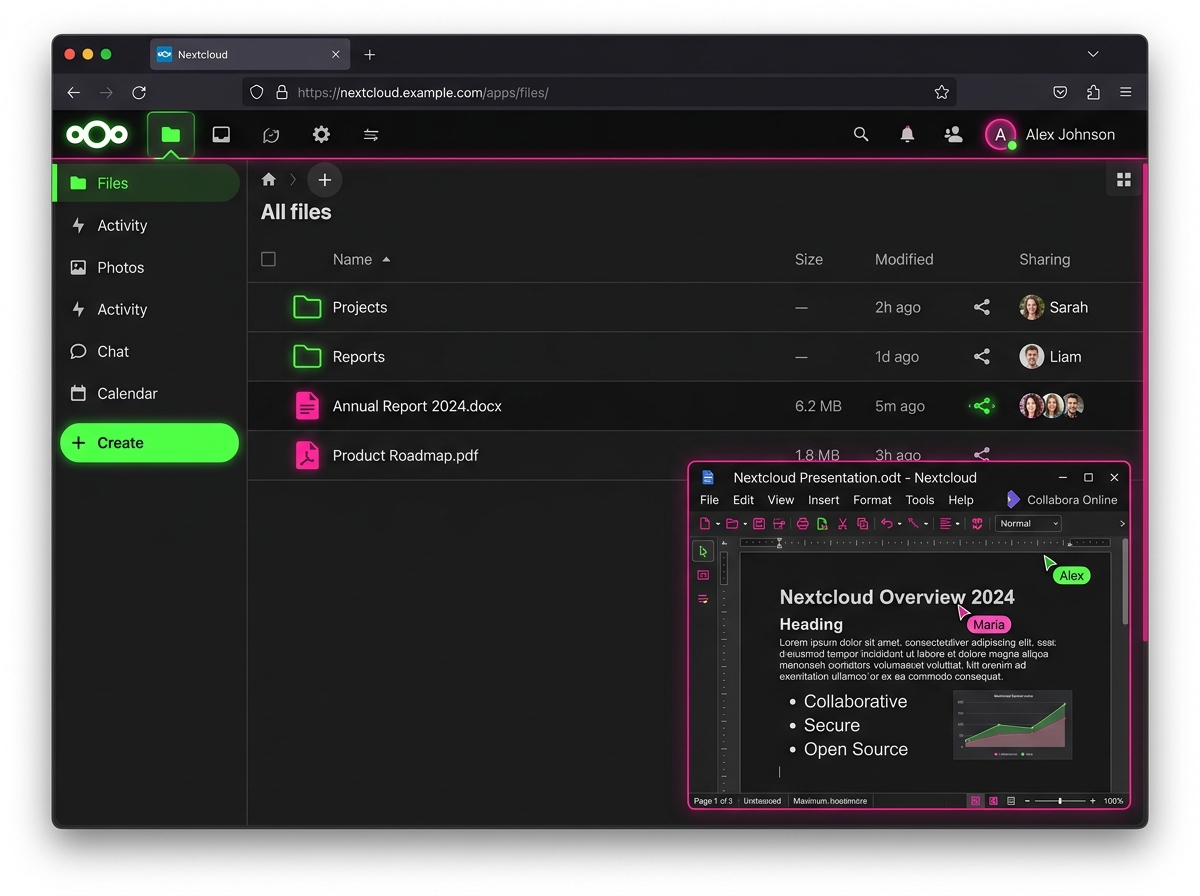
Task: Select the Nextcloud browser tab
Action: [249, 54]
